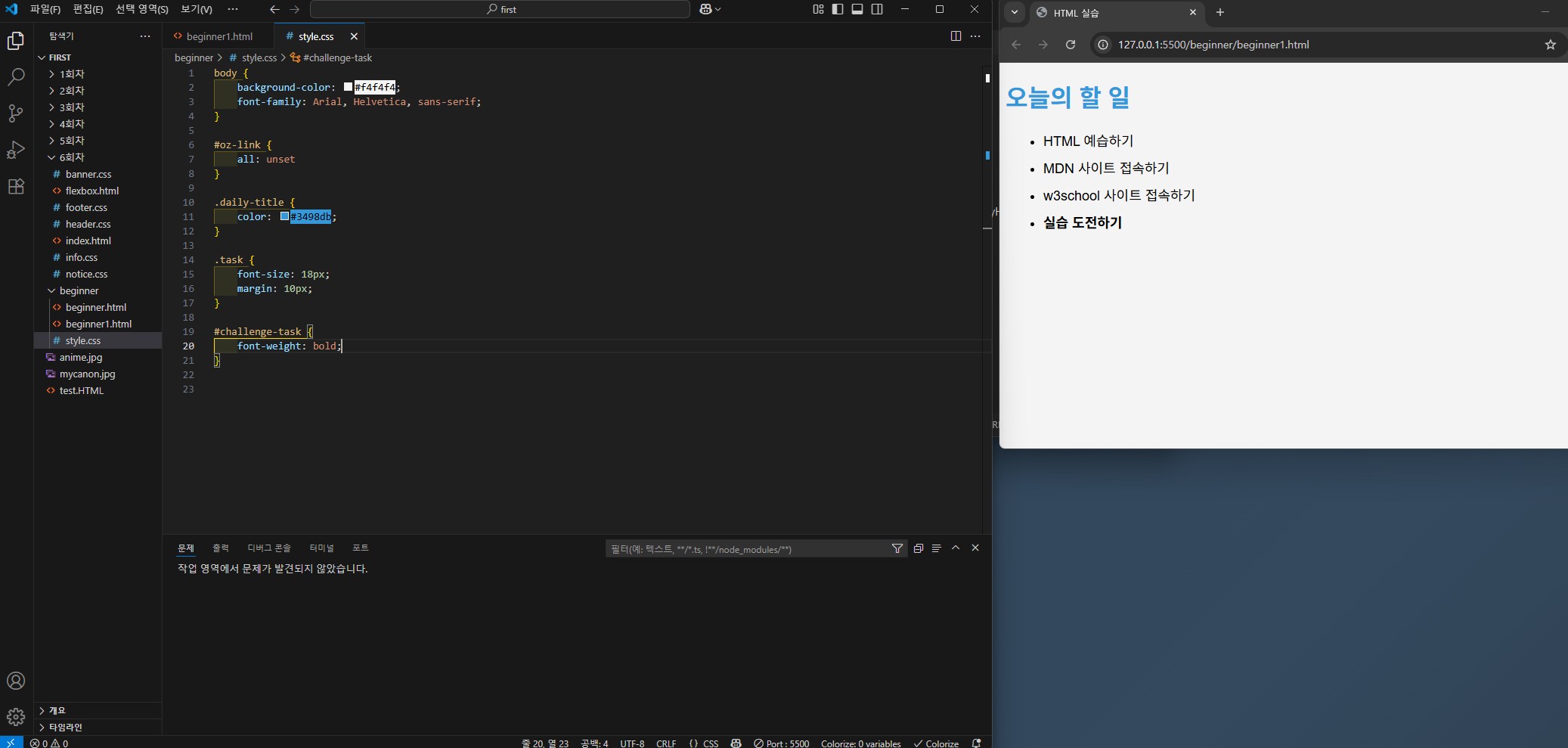Open the Source Control view
The height and width of the screenshot is (748, 1568).
(x=16, y=113)
